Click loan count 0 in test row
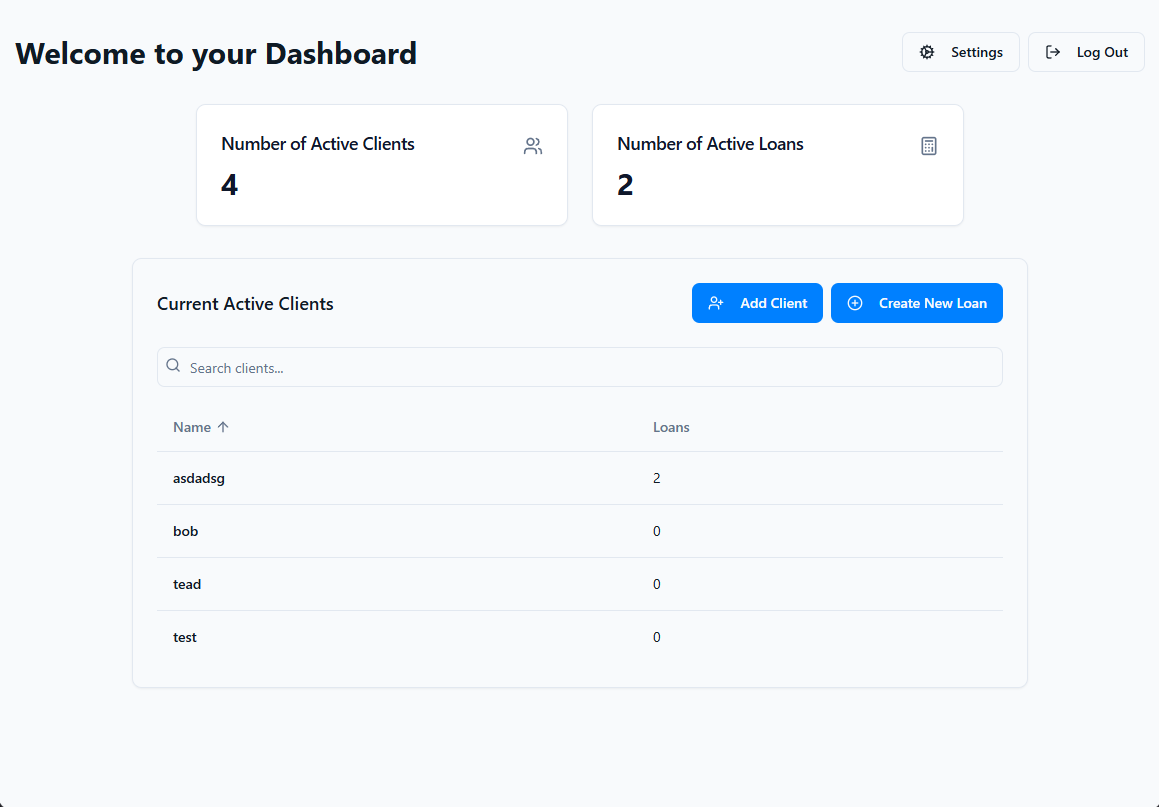This screenshot has width=1159, height=807. point(656,638)
